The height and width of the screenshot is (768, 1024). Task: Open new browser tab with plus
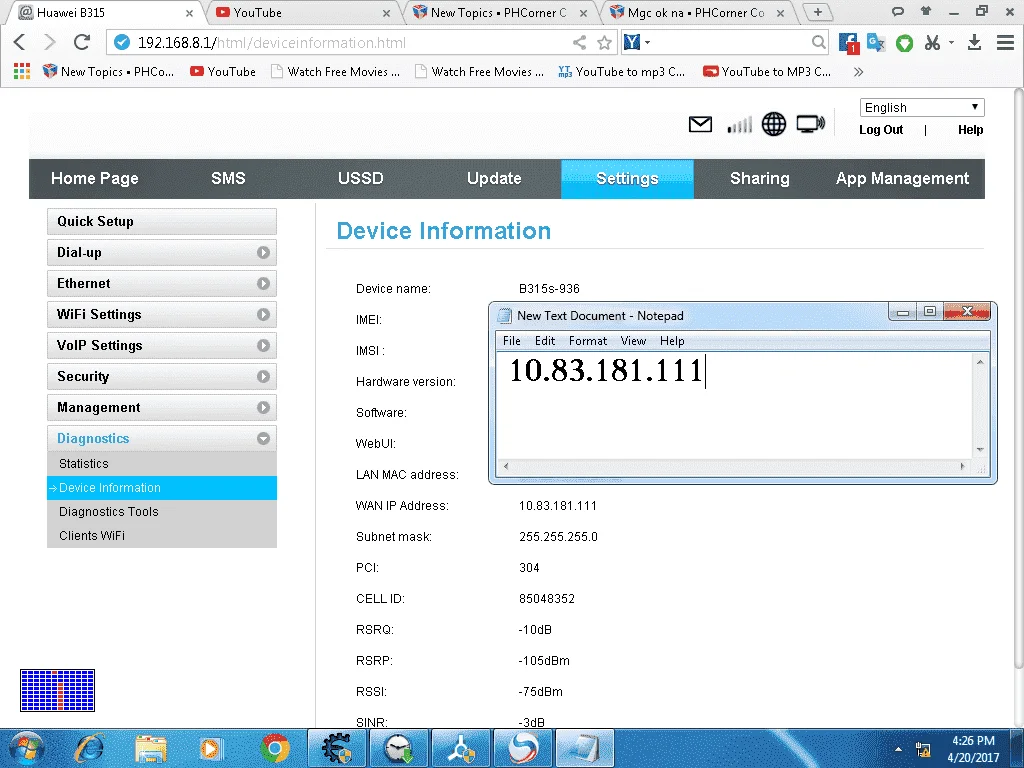point(818,12)
